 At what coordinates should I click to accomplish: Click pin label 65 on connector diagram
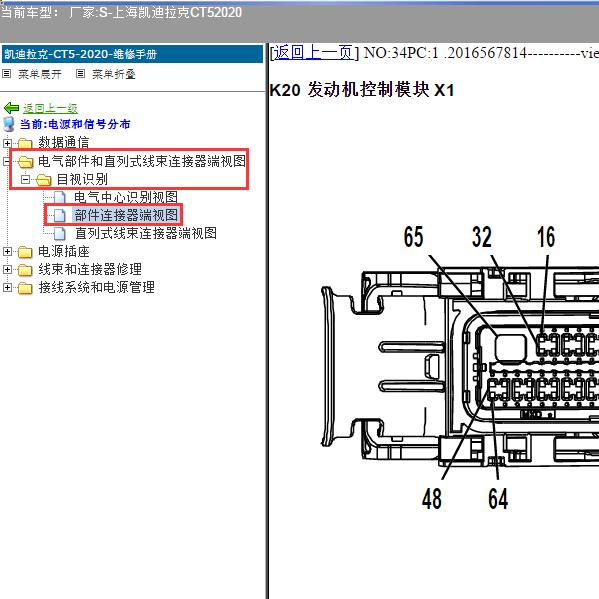[413, 237]
